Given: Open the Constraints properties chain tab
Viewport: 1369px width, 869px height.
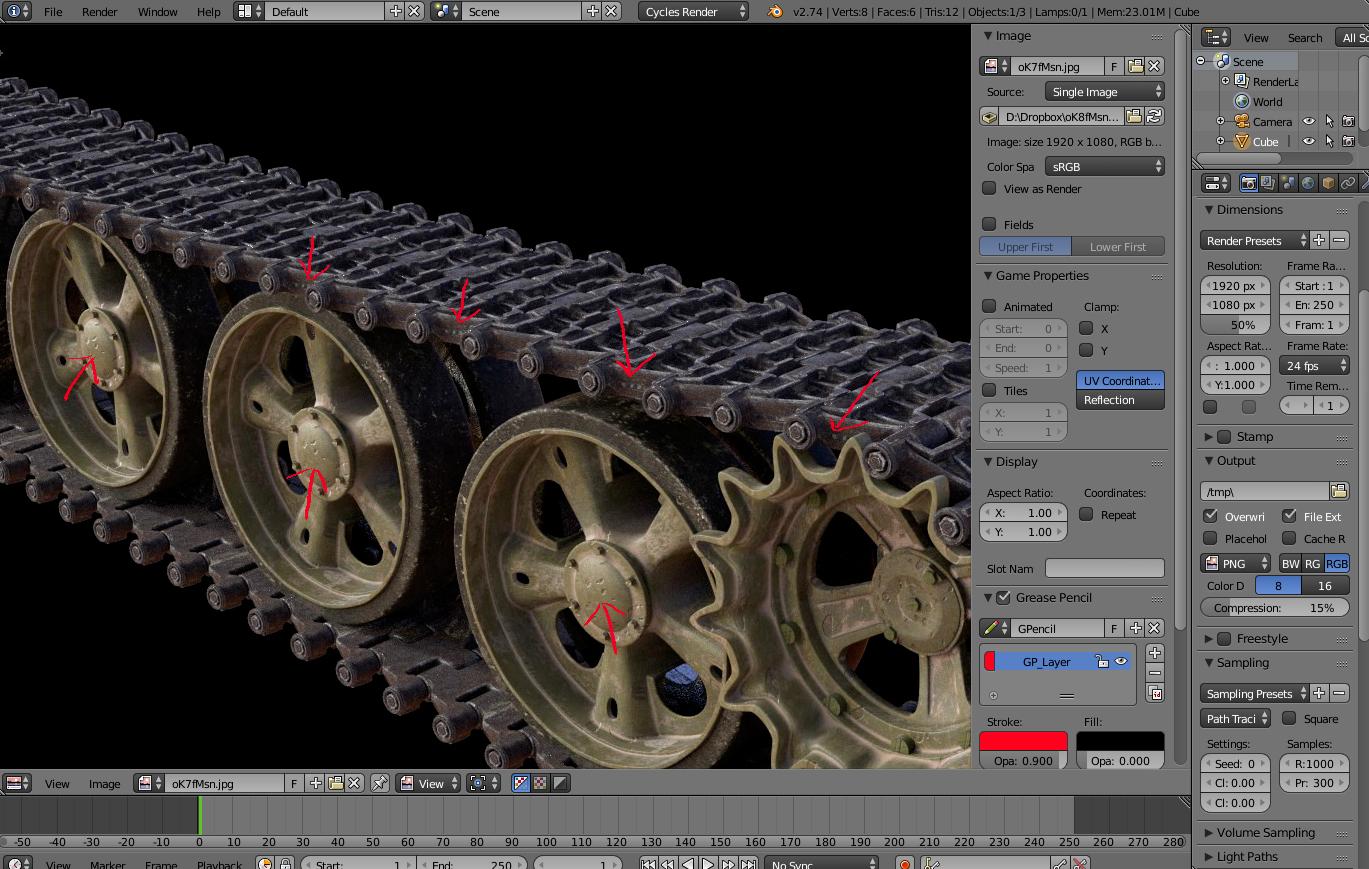Looking at the screenshot, I should [1348, 183].
